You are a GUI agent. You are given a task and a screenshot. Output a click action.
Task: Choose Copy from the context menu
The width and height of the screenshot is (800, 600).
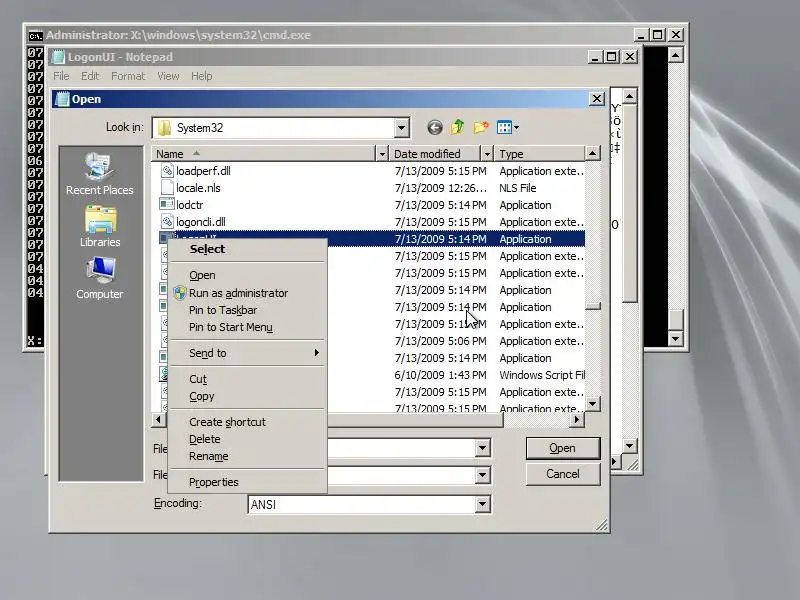click(x=247, y=396)
